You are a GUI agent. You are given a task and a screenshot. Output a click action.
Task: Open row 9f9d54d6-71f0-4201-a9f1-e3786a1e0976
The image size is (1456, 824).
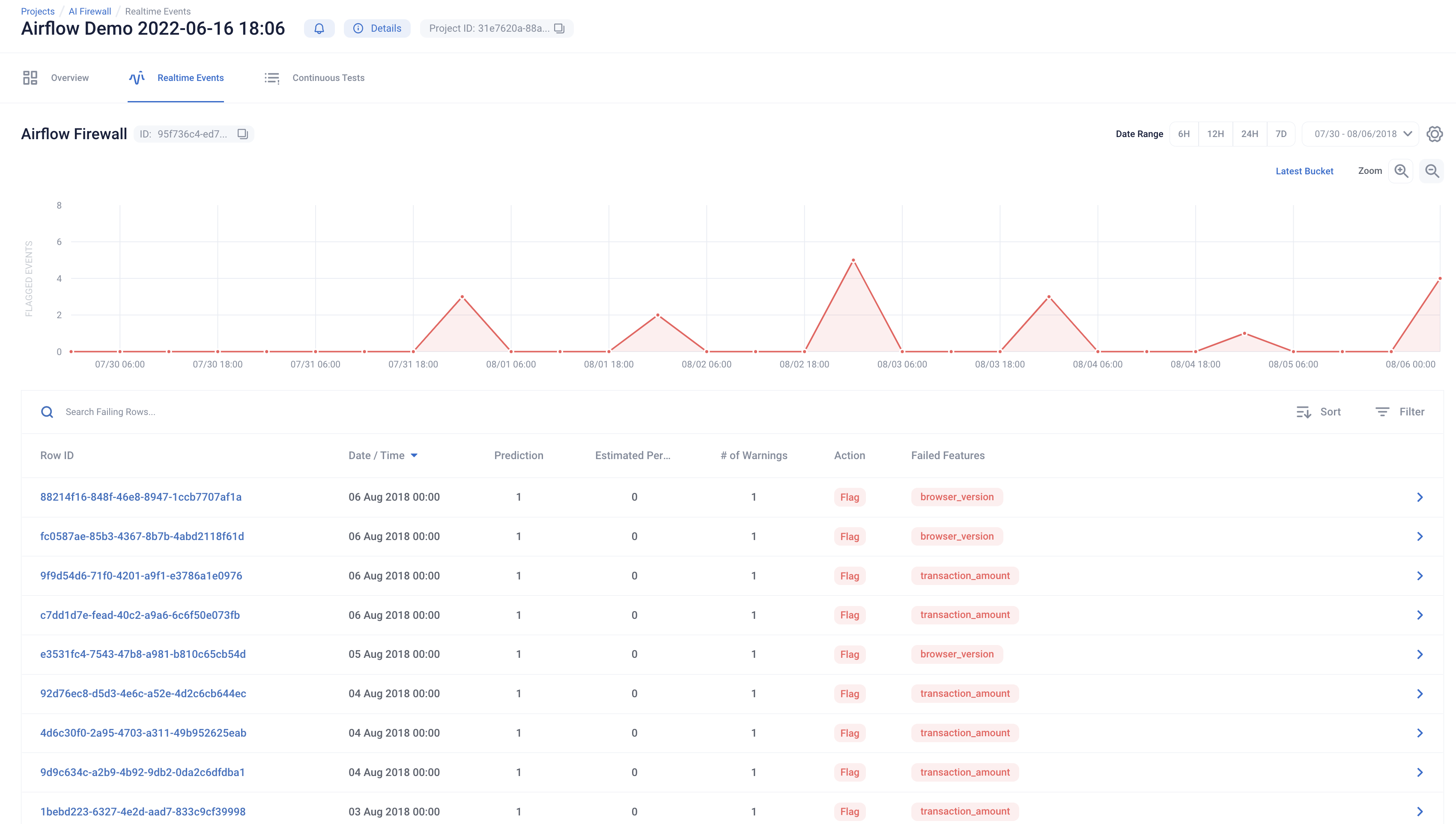141,576
